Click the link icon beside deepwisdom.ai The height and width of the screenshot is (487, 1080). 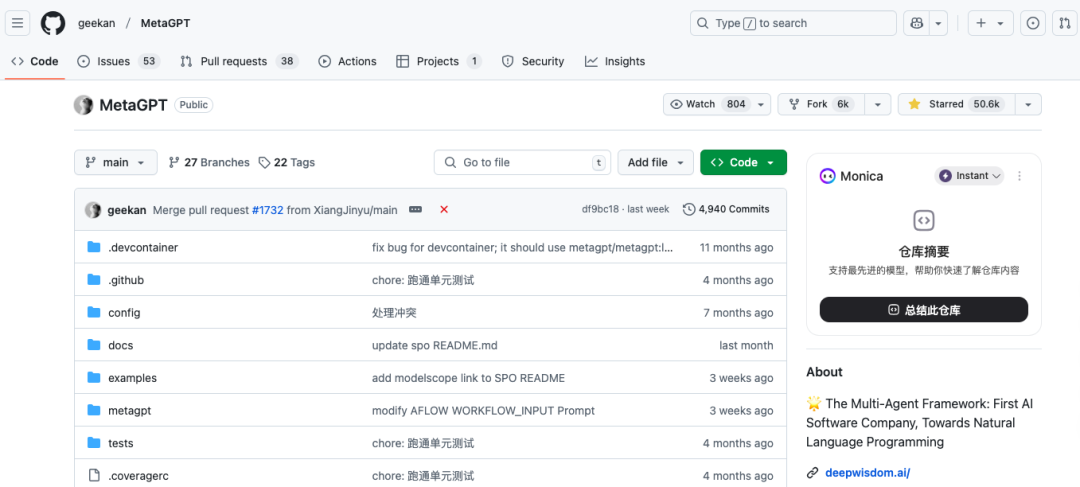click(813, 473)
